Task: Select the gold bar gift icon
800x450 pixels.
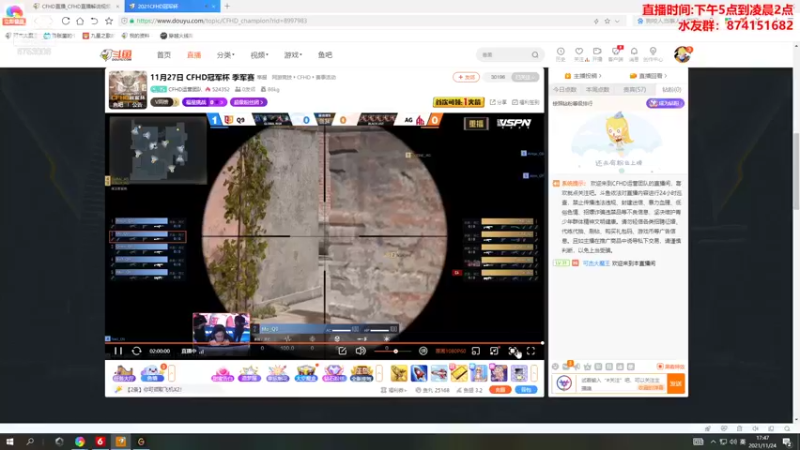Action: coord(459,373)
